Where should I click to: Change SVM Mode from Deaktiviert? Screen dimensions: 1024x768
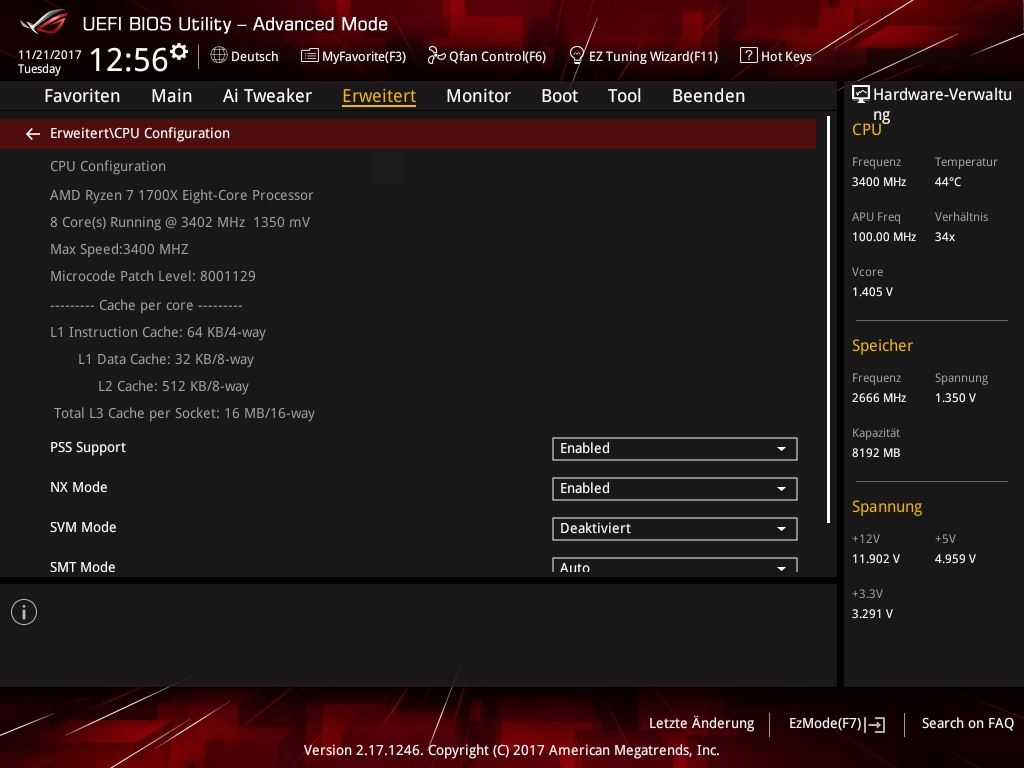(674, 529)
